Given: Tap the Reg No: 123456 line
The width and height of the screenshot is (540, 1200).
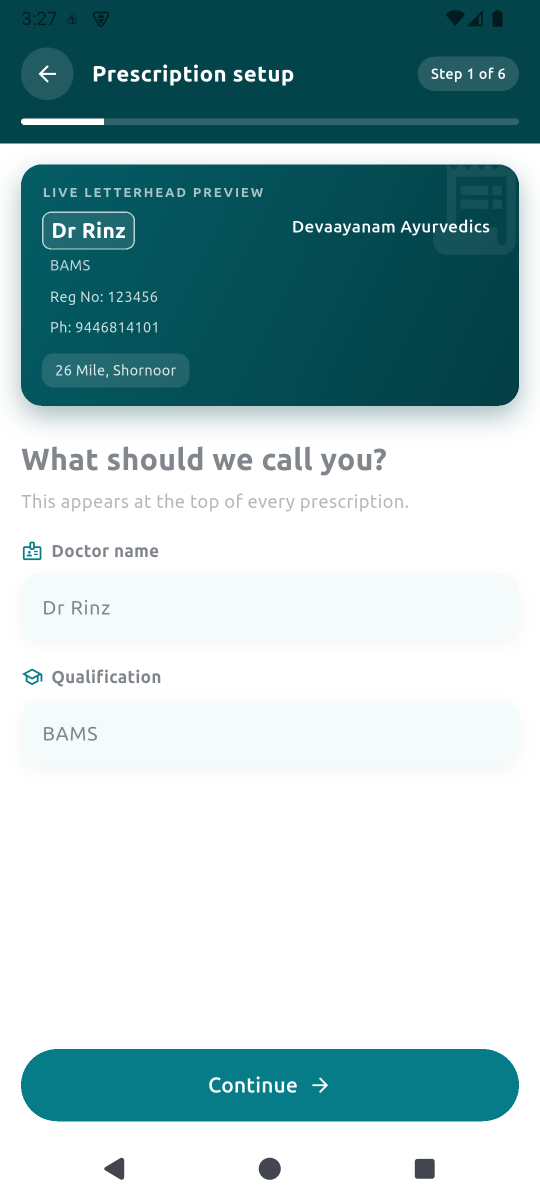Looking at the screenshot, I should 104,297.
